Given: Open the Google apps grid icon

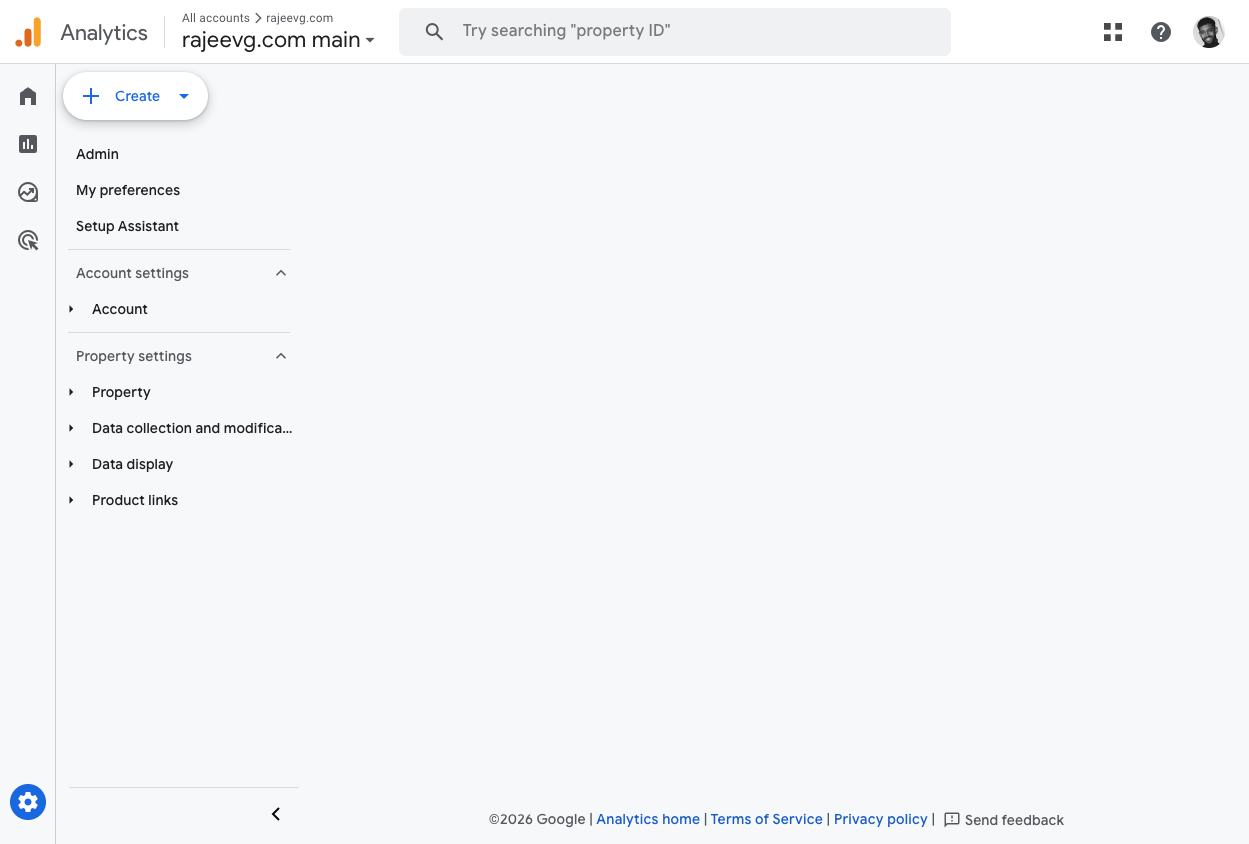Looking at the screenshot, I should [1113, 32].
